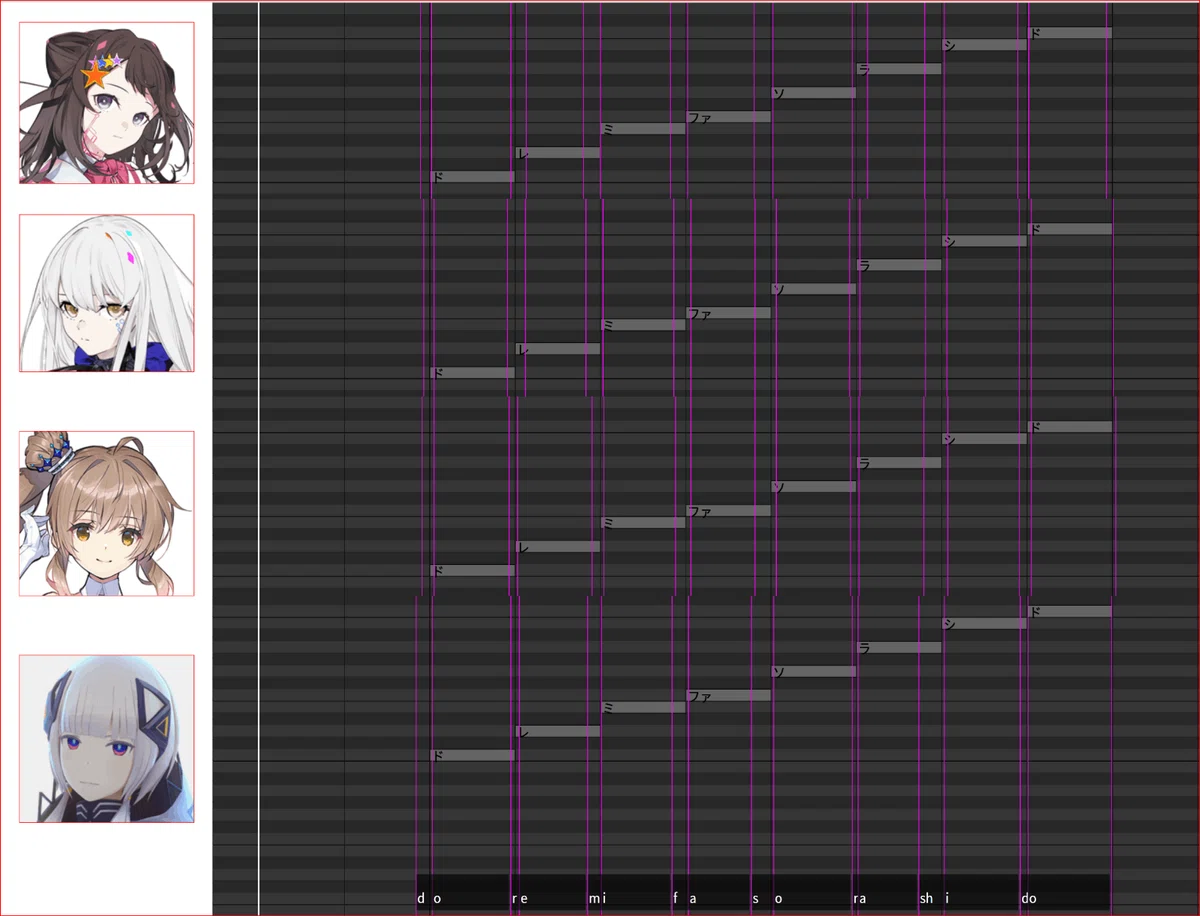Select the ファ note in the silver-haired 3D character's track
This screenshot has width=1200, height=916.
point(728,696)
